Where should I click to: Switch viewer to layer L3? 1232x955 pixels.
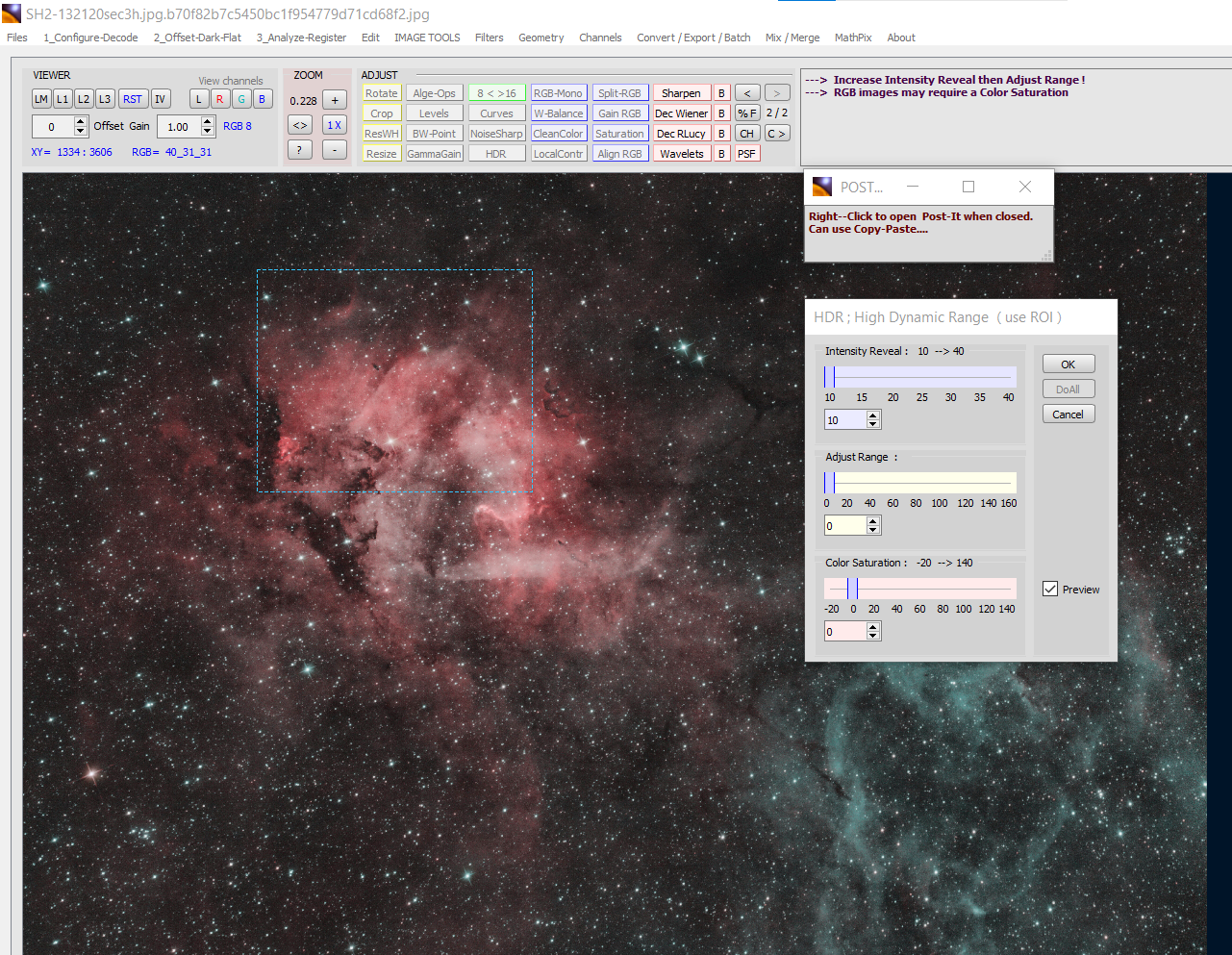pyautogui.click(x=105, y=99)
